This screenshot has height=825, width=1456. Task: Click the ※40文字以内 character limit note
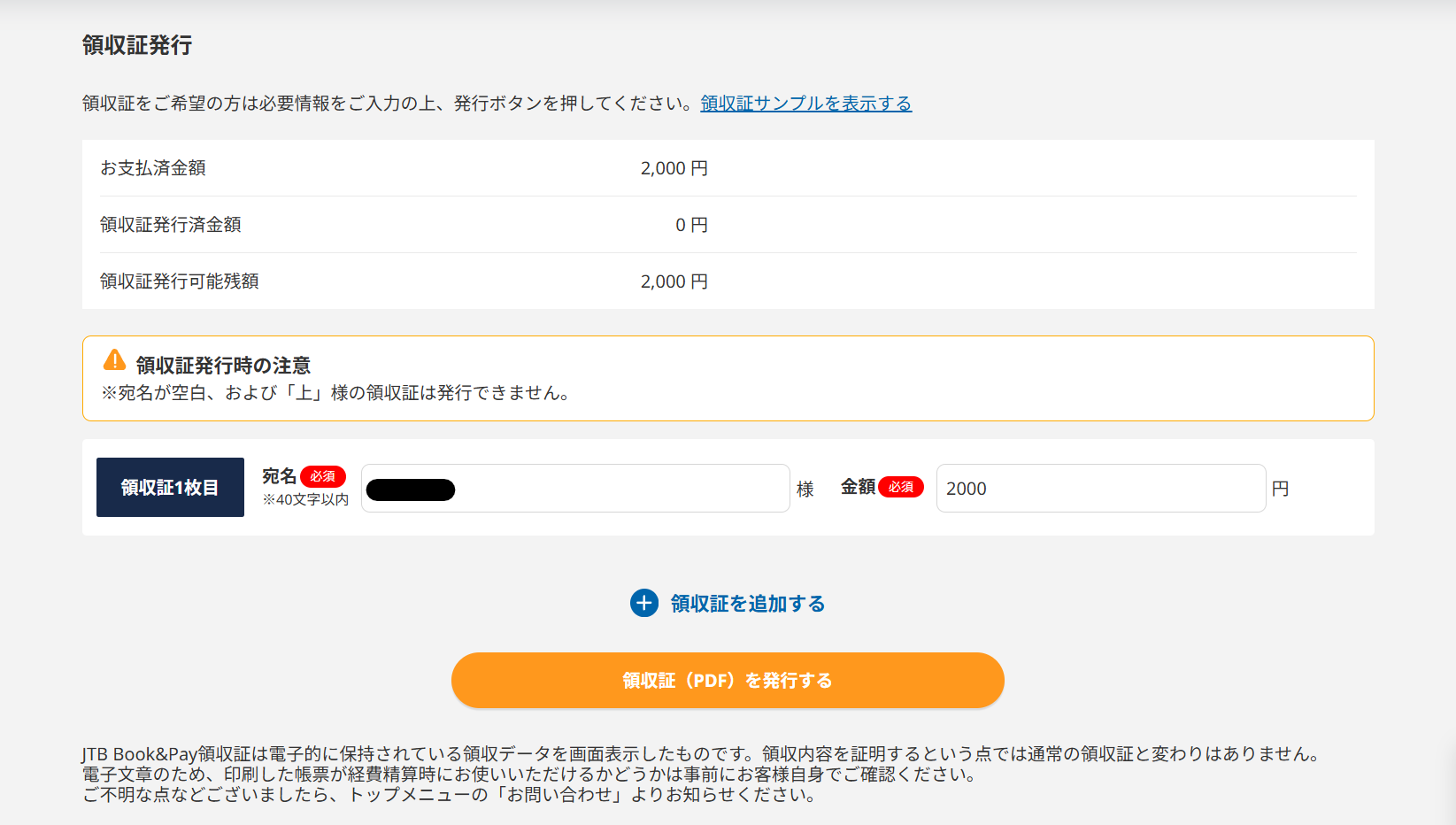[305, 500]
